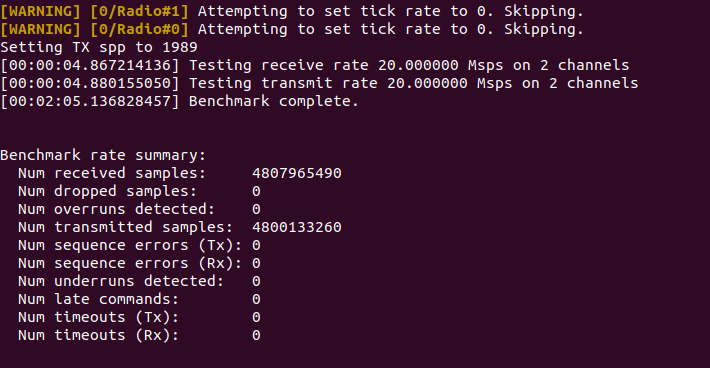Image resolution: width=710 pixels, height=368 pixels.
Task: Click the first yellow [WARNING] tag
Action: [40, 11]
